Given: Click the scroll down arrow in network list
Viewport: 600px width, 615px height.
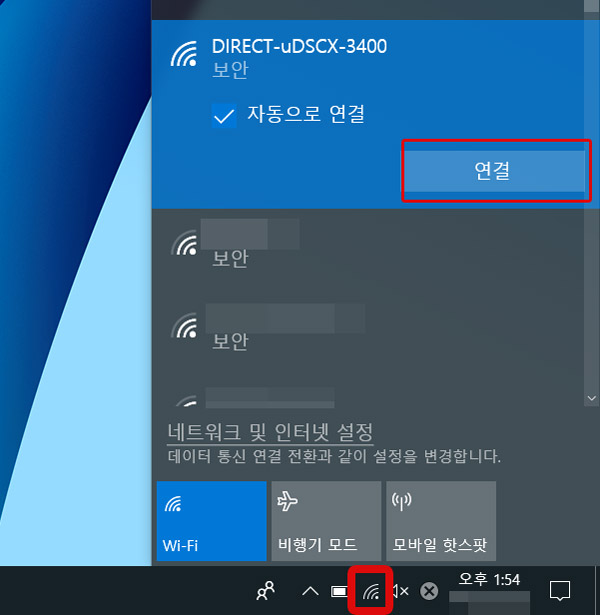Looking at the screenshot, I should pyautogui.click(x=592, y=398).
